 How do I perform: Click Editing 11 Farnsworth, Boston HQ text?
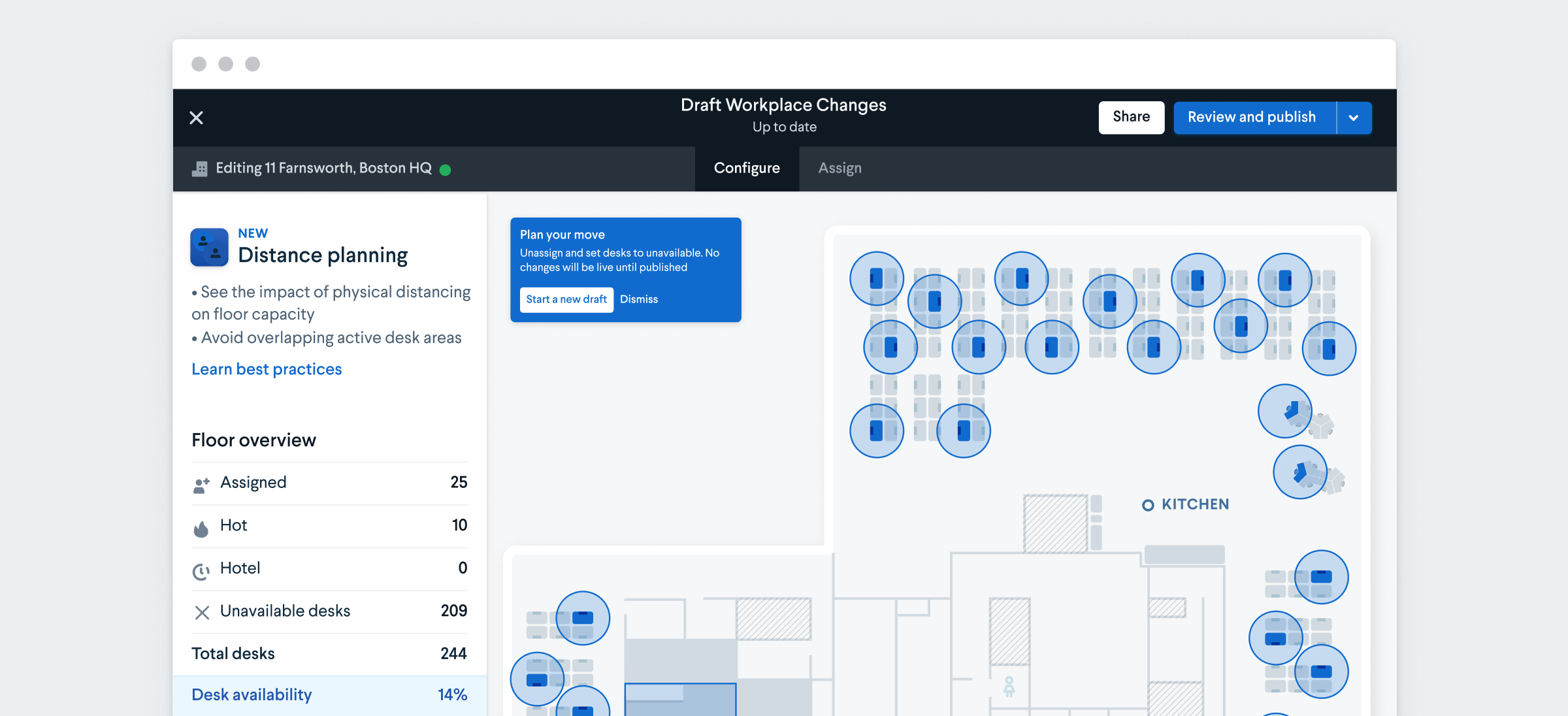click(x=323, y=168)
